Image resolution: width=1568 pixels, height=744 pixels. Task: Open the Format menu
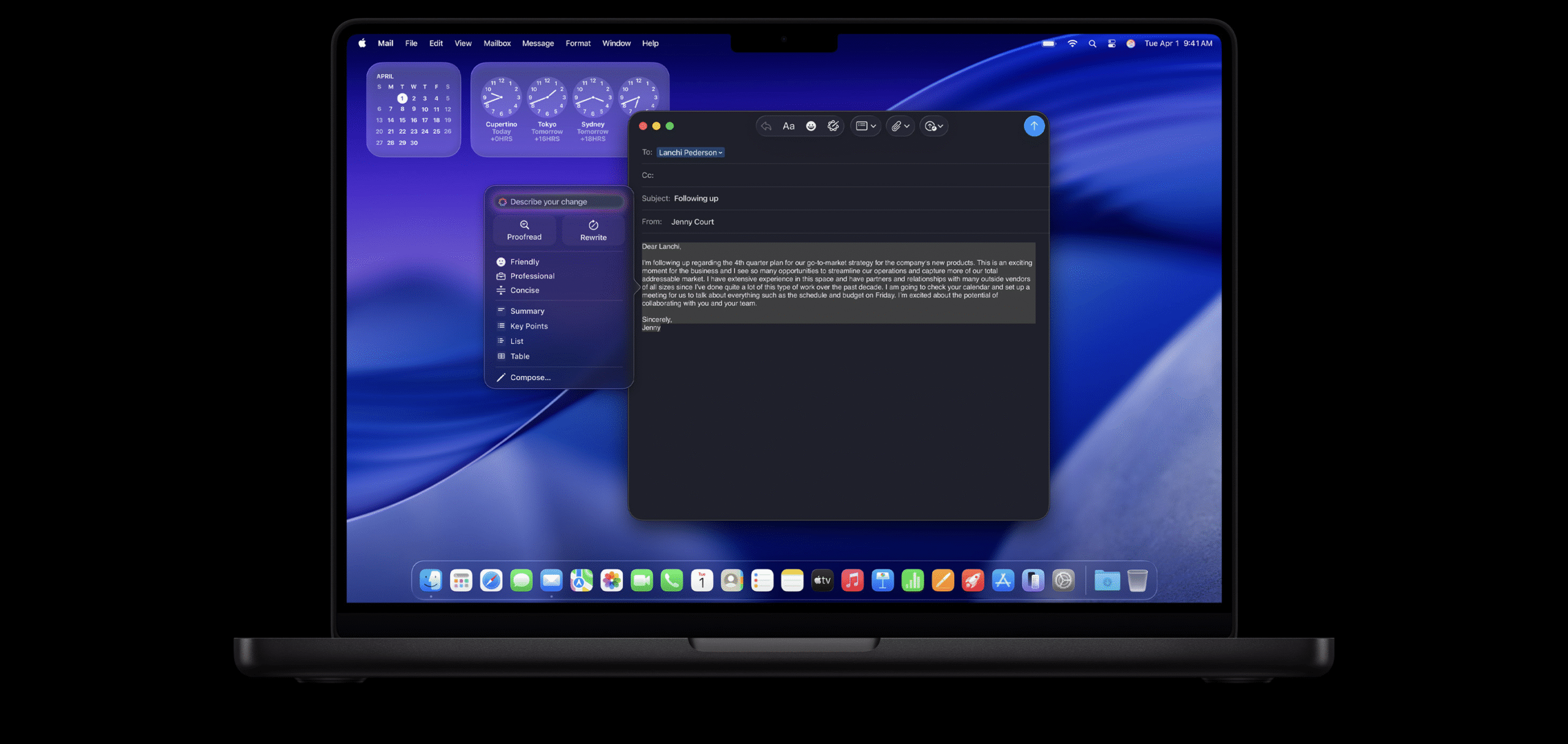pyautogui.click(x=578, y=44)
